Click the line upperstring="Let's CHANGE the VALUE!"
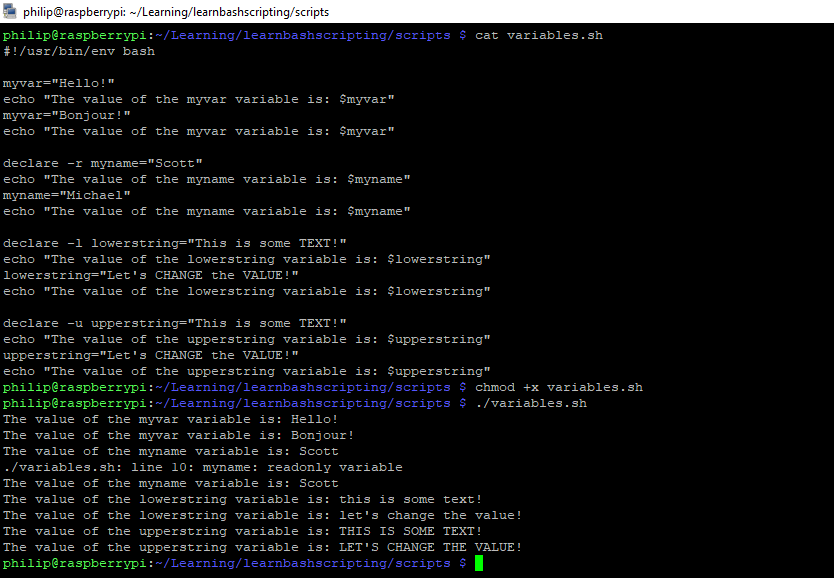This screenshot has width=834, height=578. click(151, 355)
